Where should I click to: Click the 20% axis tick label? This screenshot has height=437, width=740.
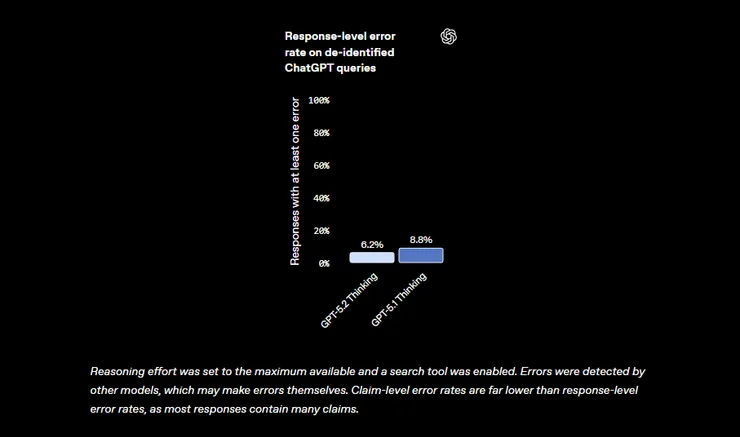(x=321, y=231)
